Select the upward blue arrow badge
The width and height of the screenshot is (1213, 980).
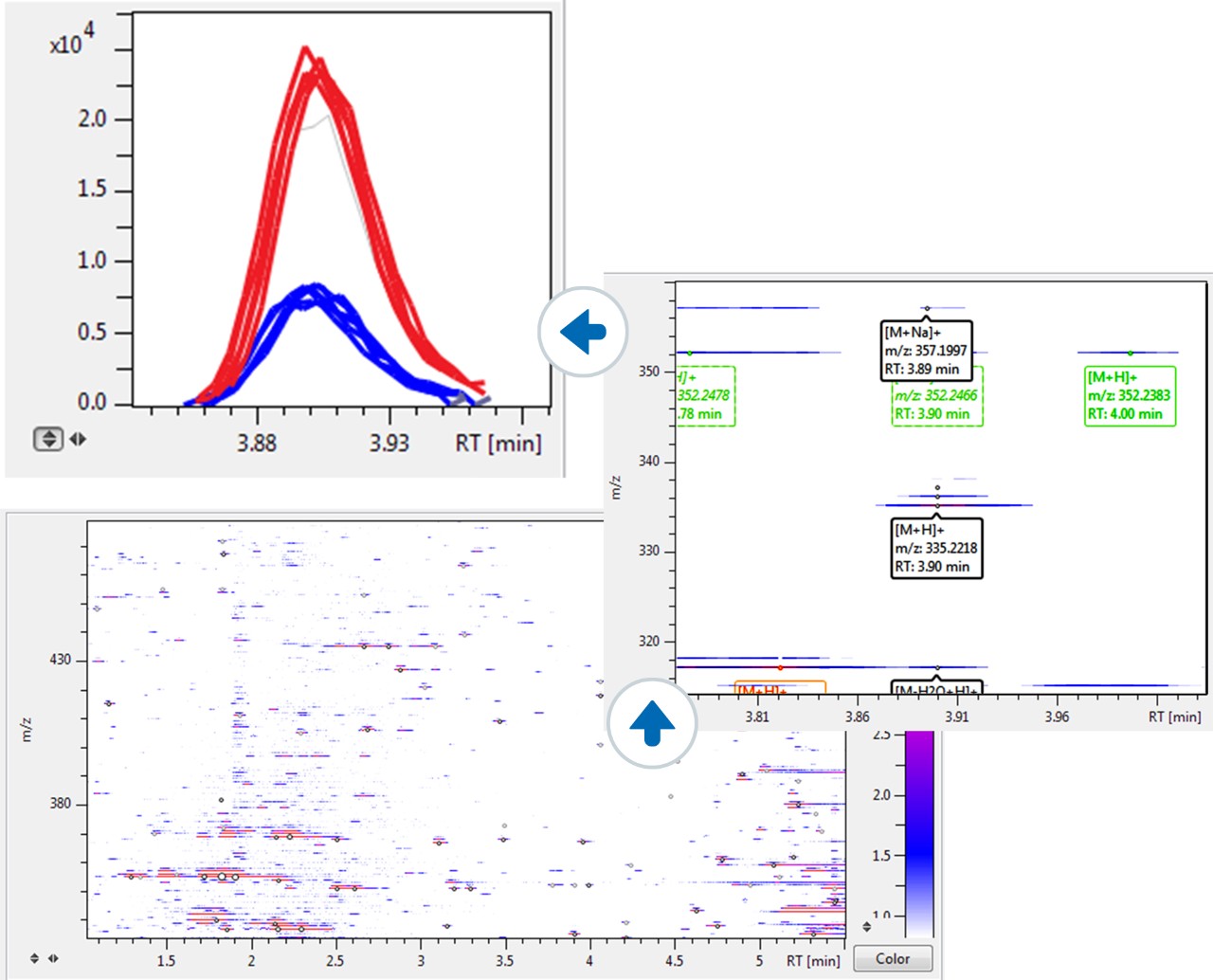coord(650,722)
